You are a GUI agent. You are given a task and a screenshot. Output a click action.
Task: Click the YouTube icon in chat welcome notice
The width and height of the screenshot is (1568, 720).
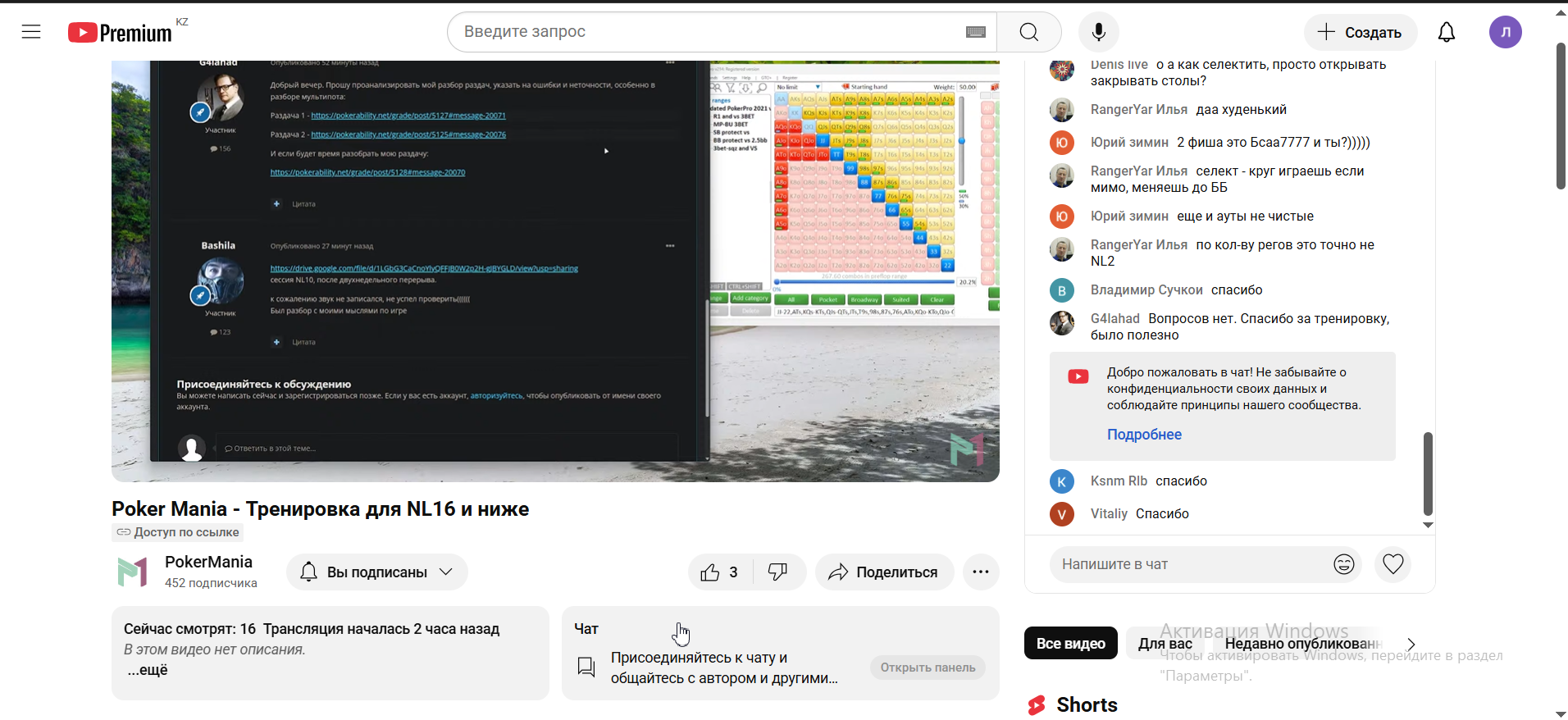(1078, 376)
